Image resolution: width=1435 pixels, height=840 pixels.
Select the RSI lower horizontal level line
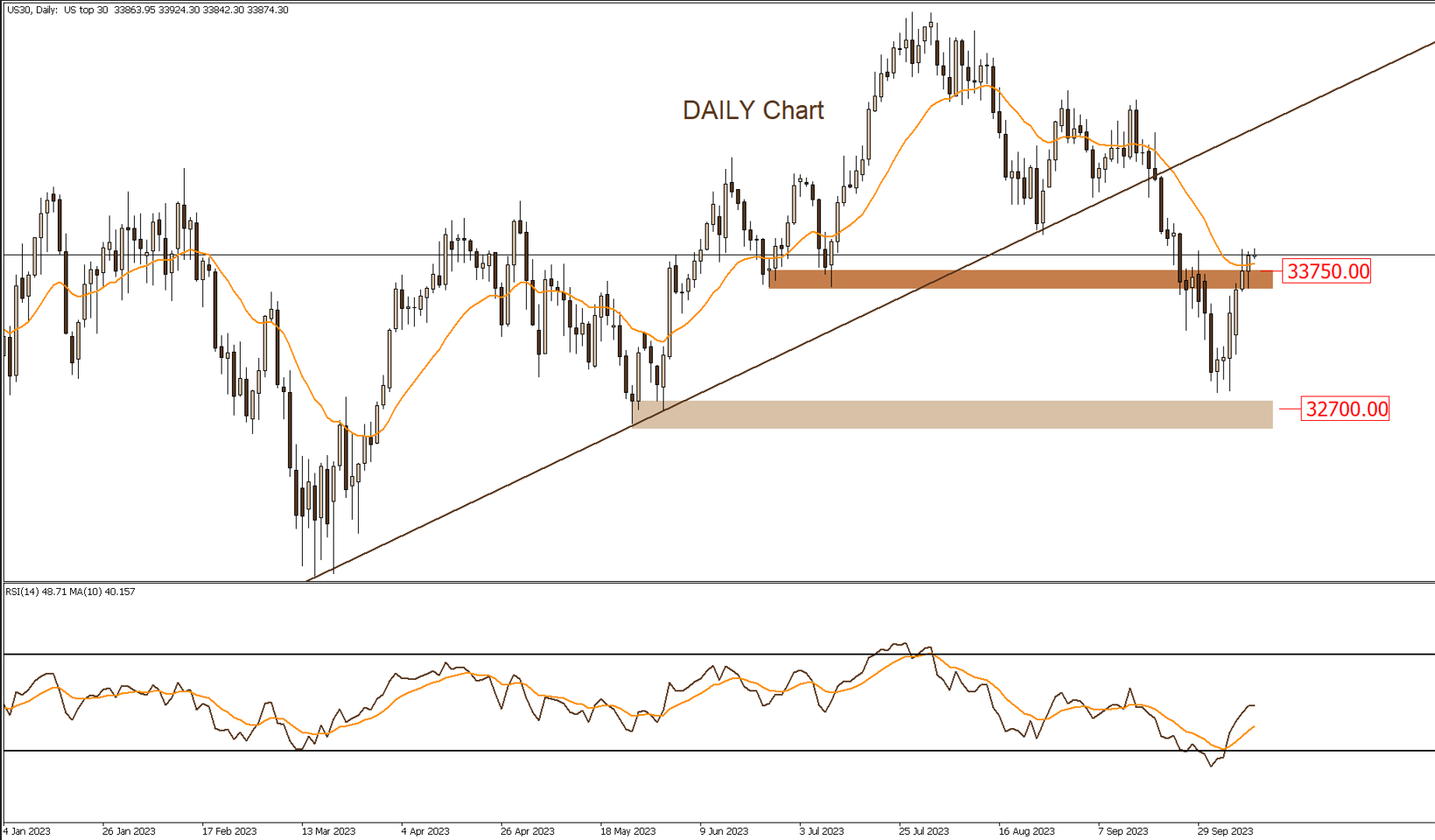pos(700,751)
